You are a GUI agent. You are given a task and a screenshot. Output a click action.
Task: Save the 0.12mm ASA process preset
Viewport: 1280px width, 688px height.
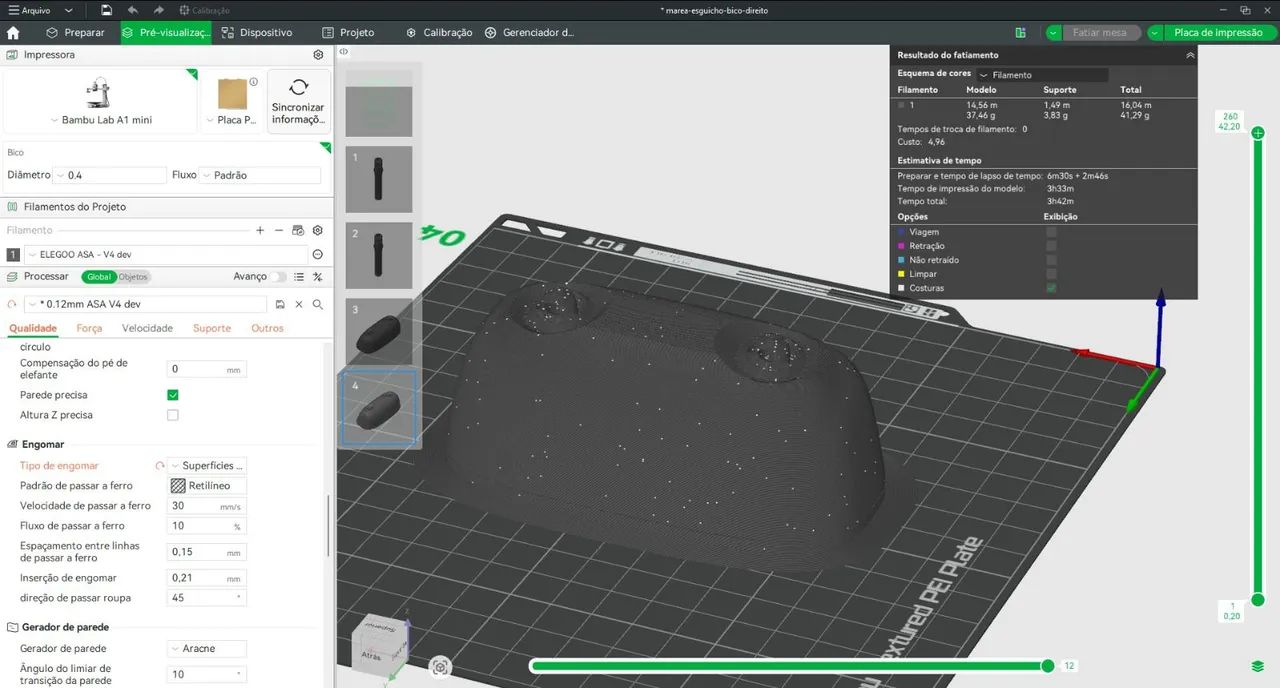coord(280,304)
